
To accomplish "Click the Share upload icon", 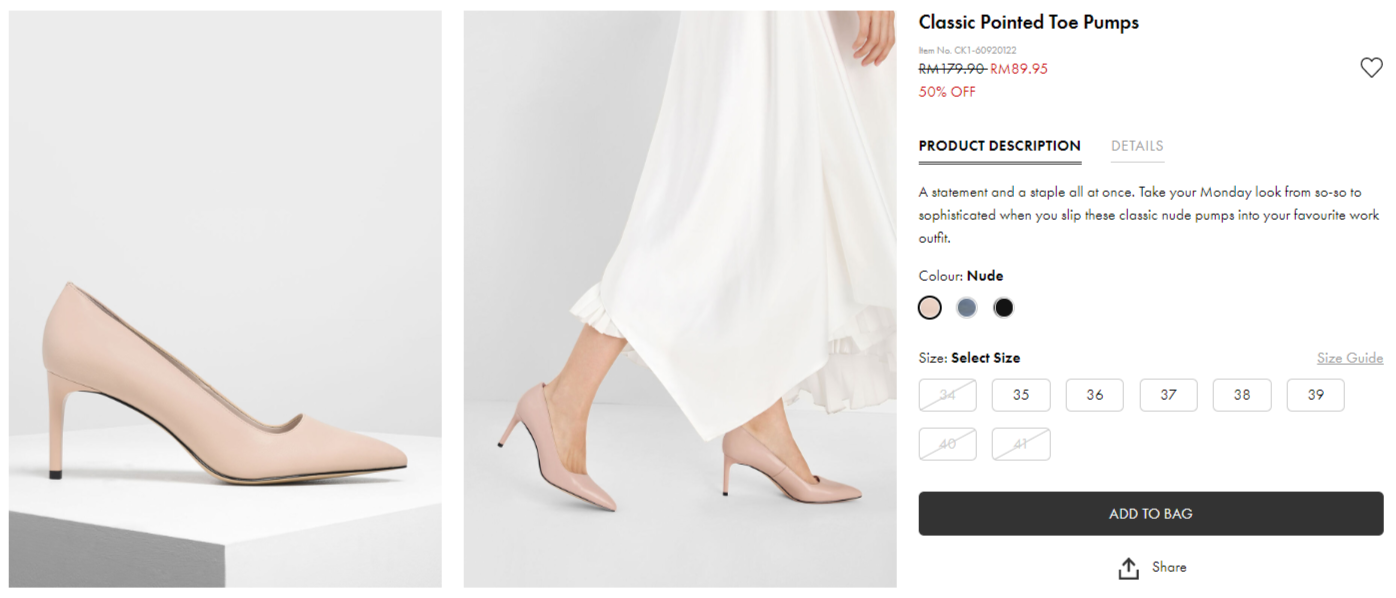I will pos(1129,568).
